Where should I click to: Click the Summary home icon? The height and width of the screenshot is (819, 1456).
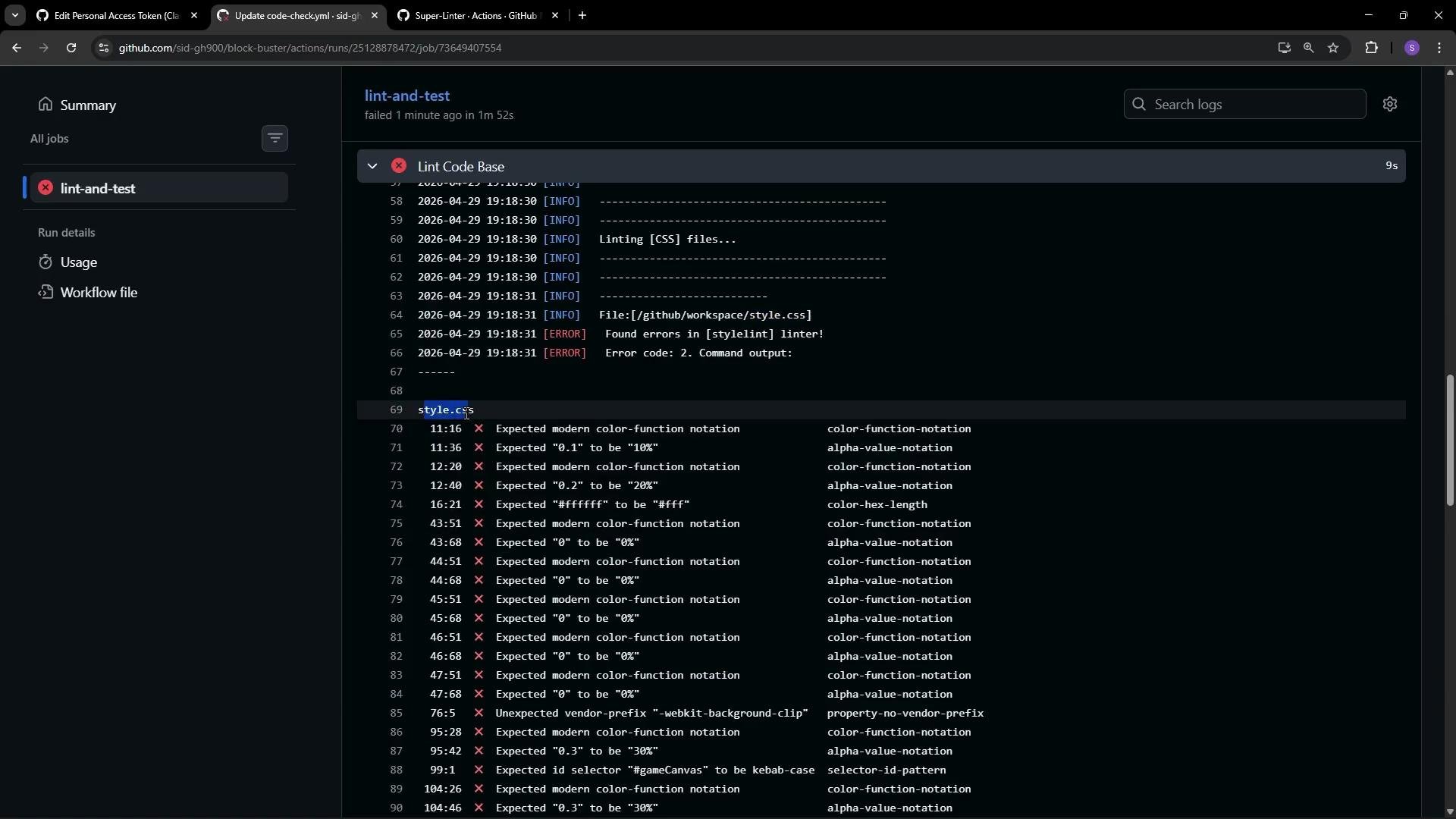(x=45, y=104)
